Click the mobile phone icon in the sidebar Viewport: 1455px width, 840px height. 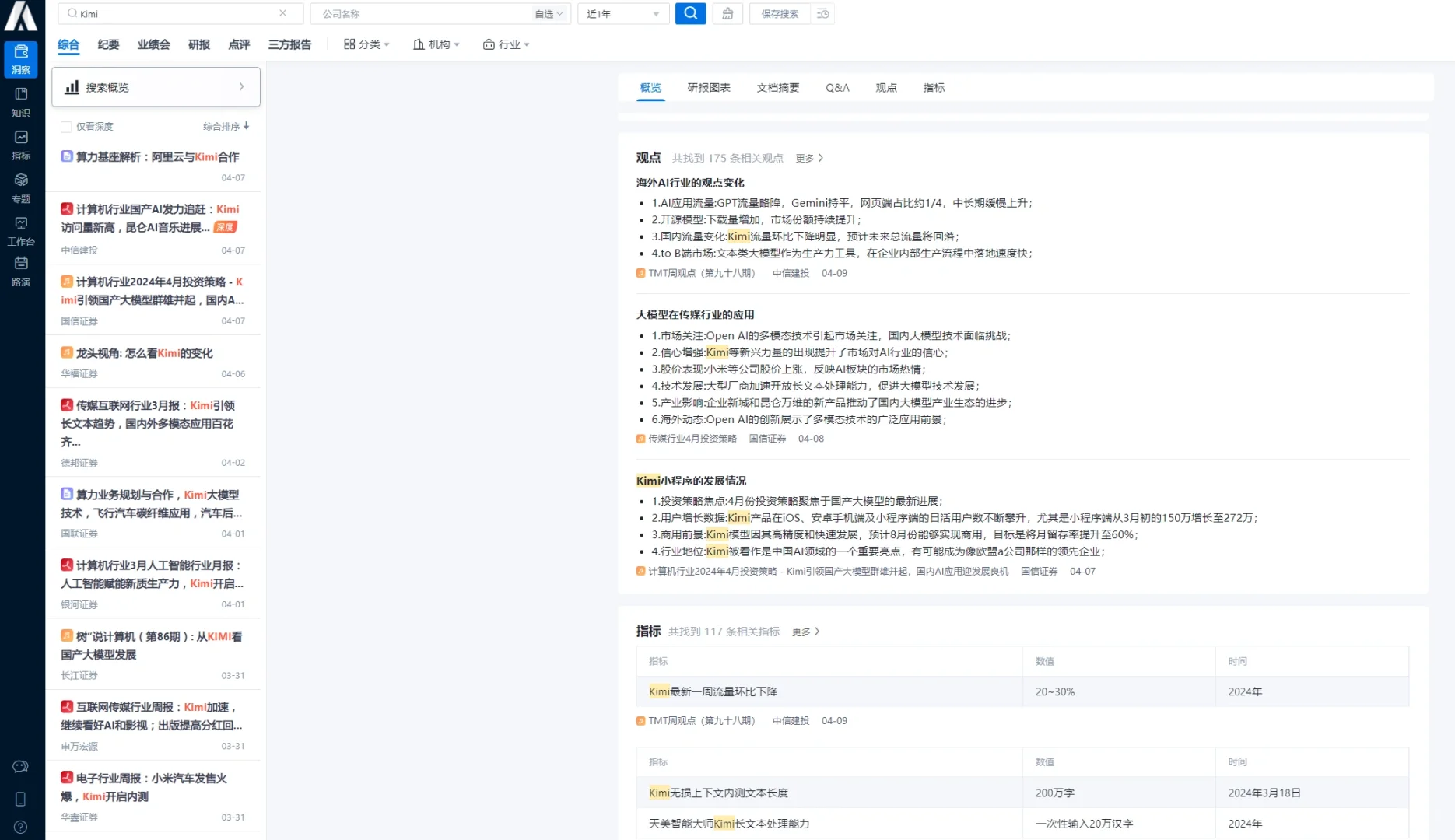pos(21,799)
